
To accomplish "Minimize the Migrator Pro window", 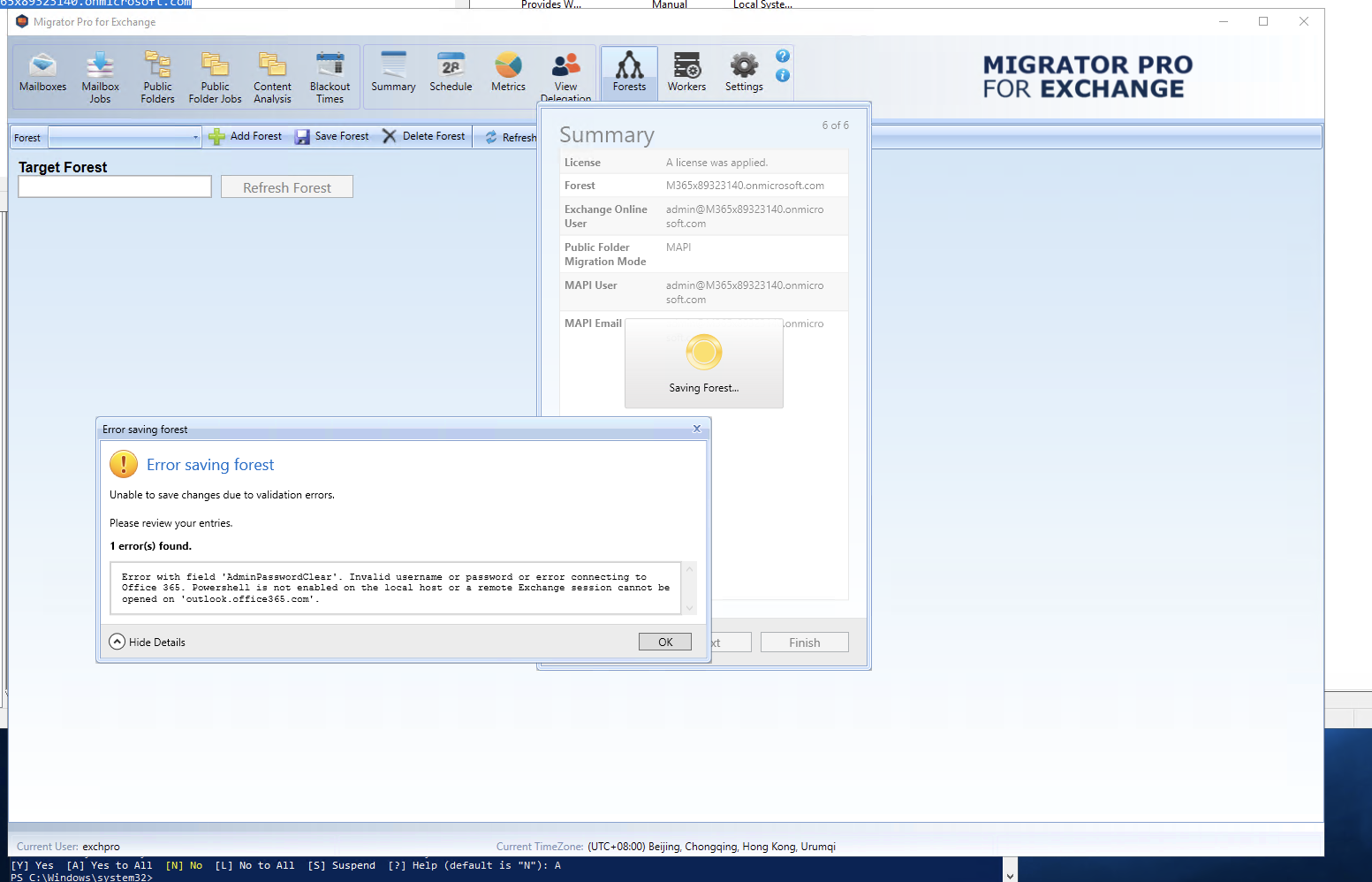I will coord(1224,21).
